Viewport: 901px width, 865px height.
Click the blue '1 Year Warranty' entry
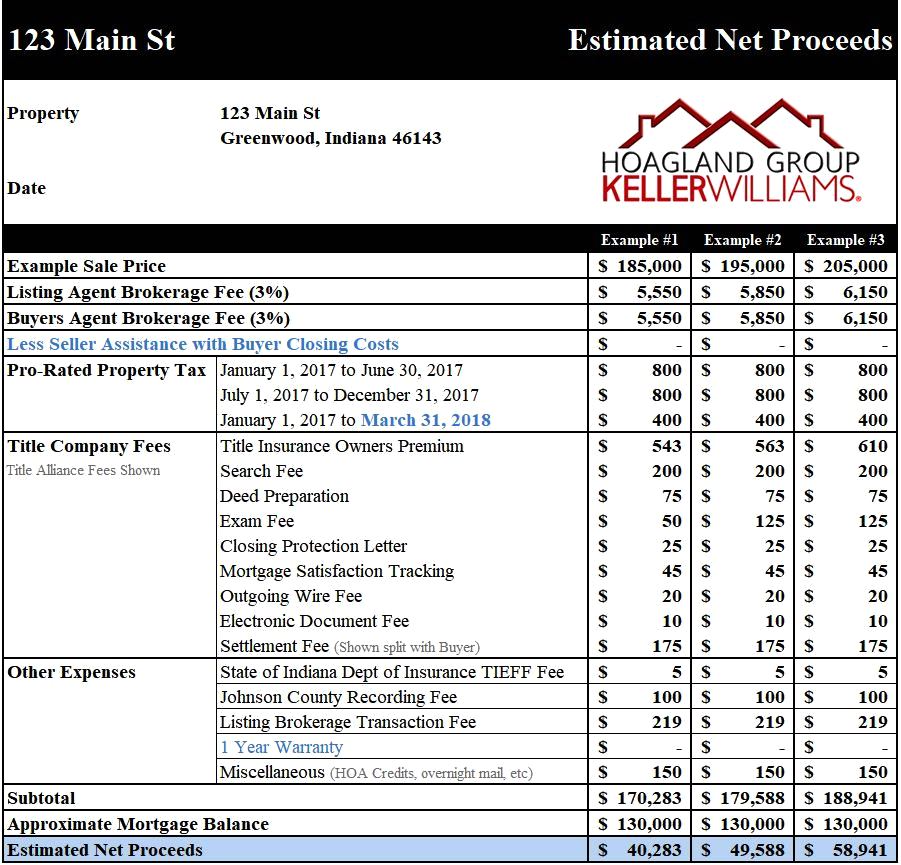point(282,747)
